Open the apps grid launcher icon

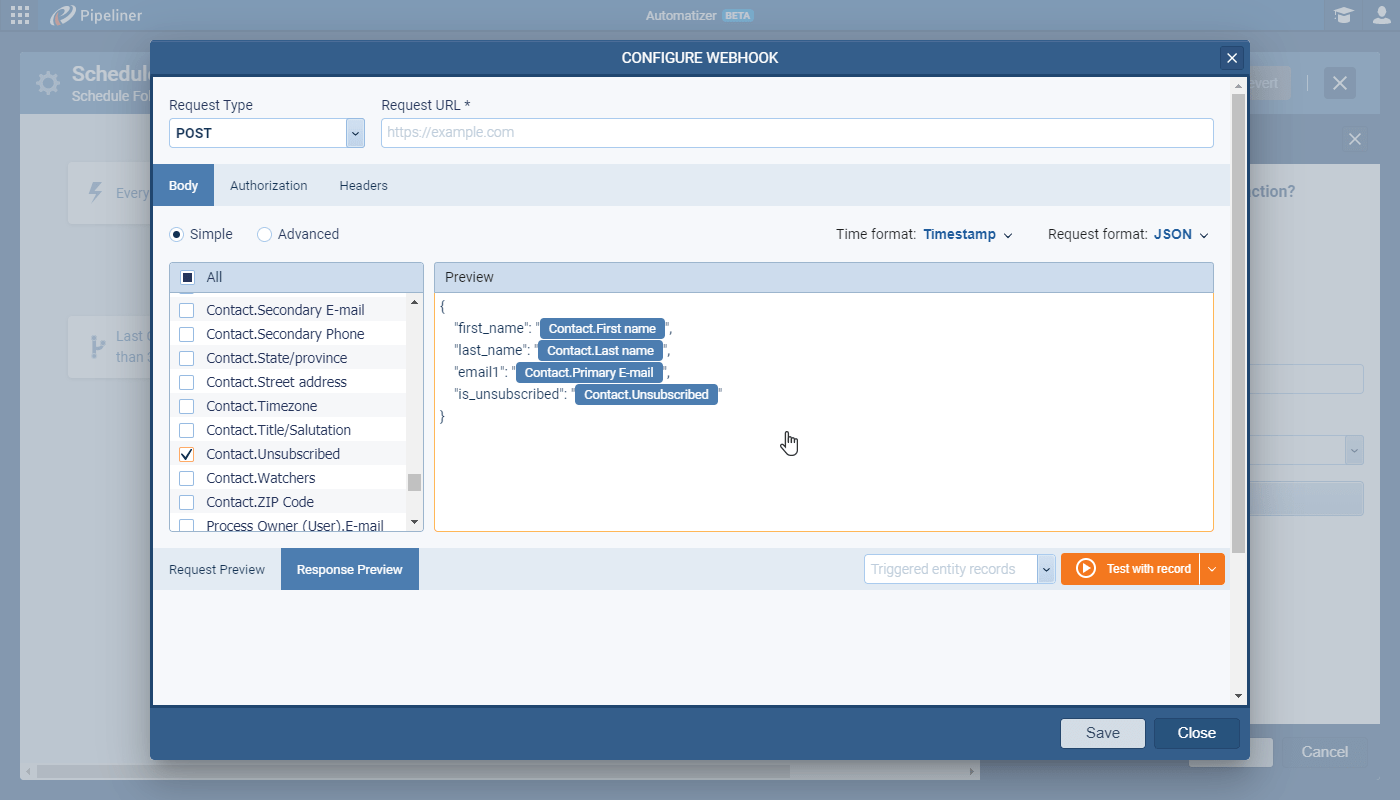(x=19, y=15)
